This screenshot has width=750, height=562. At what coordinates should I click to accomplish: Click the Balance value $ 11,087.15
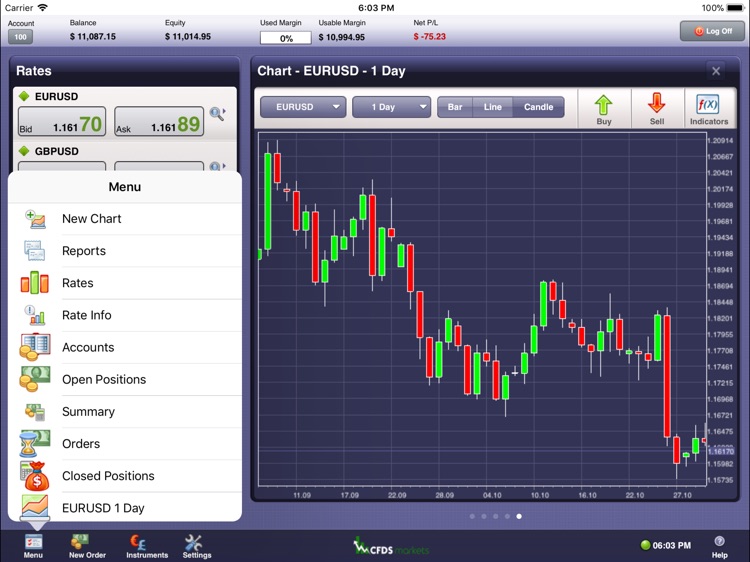point(93,37)
